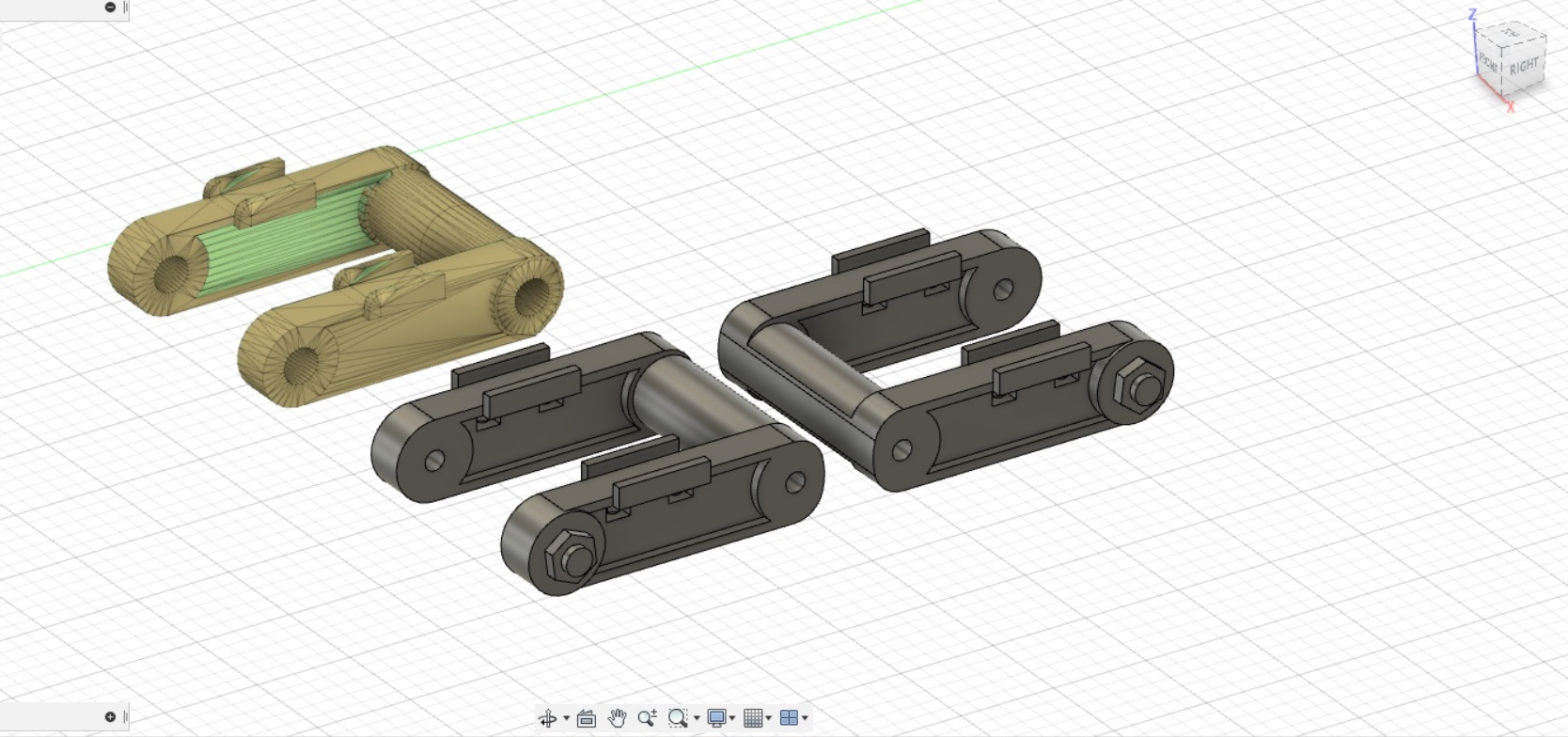The height and width of the screenshot is (737, 1568).
Task: Open the Orbit type dropdown arrow
Action: pos(566,719)
